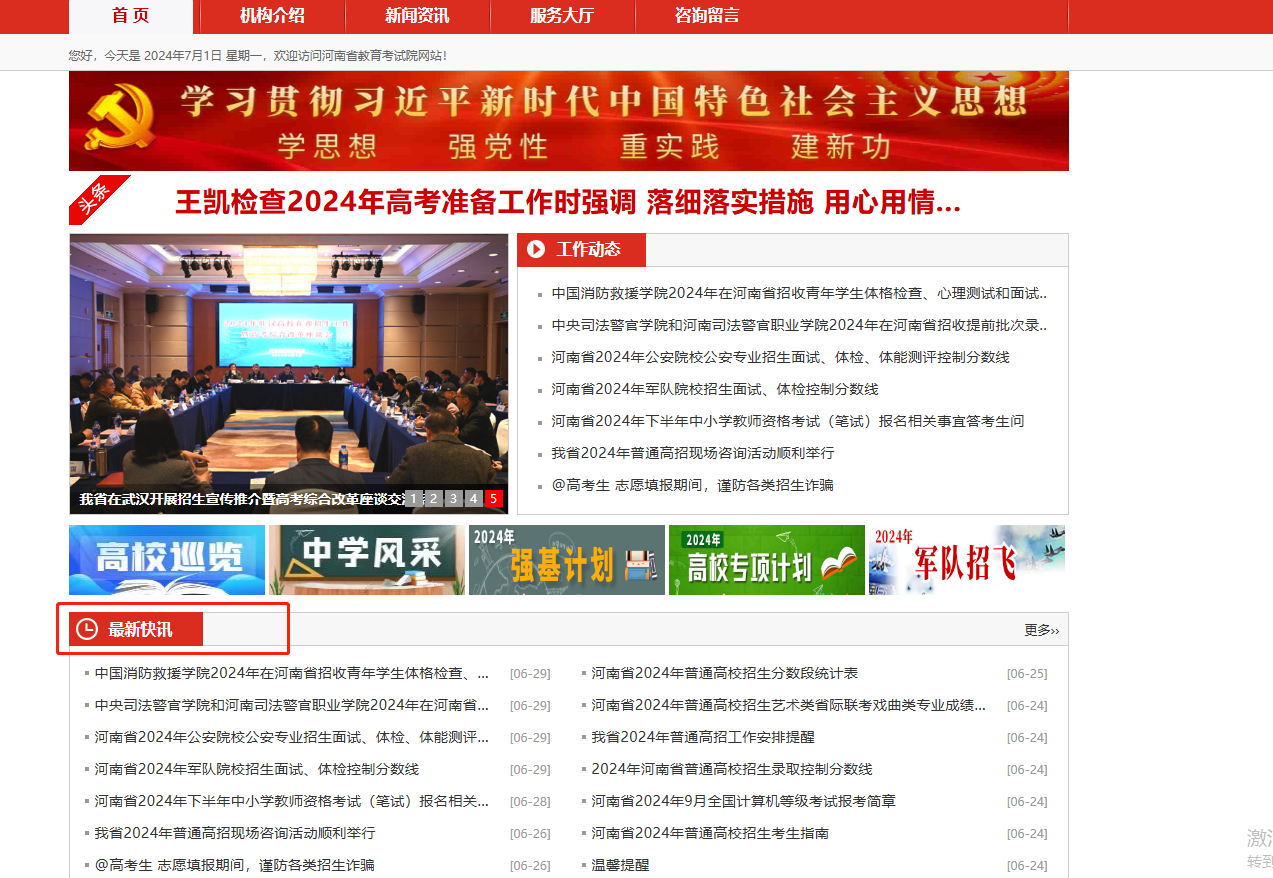Click the clock icon beside 最新快讯

point(87,629)
